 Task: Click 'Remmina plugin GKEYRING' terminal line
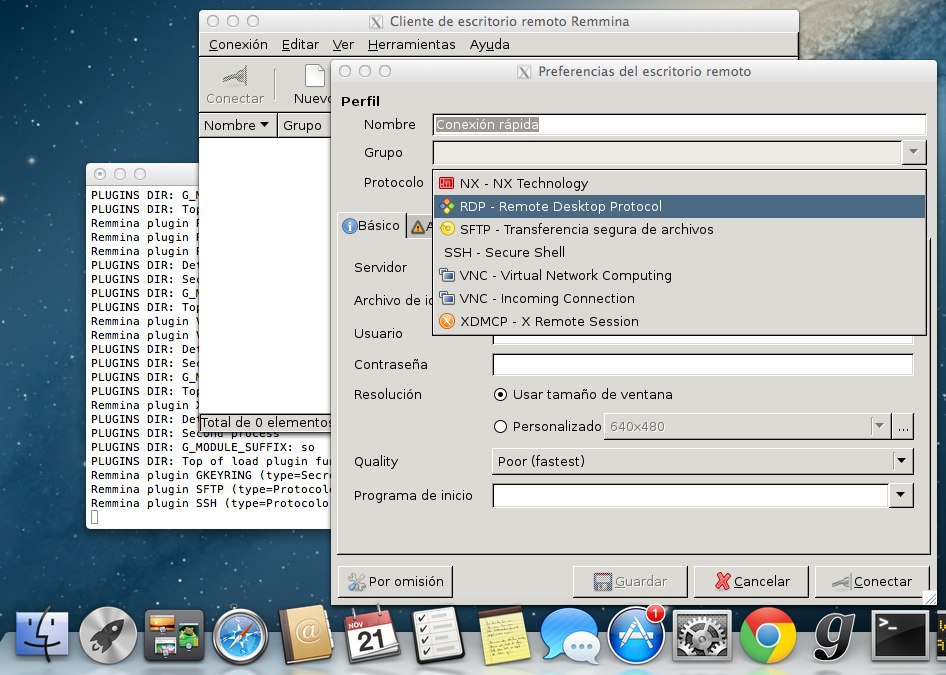pos(210,475)
